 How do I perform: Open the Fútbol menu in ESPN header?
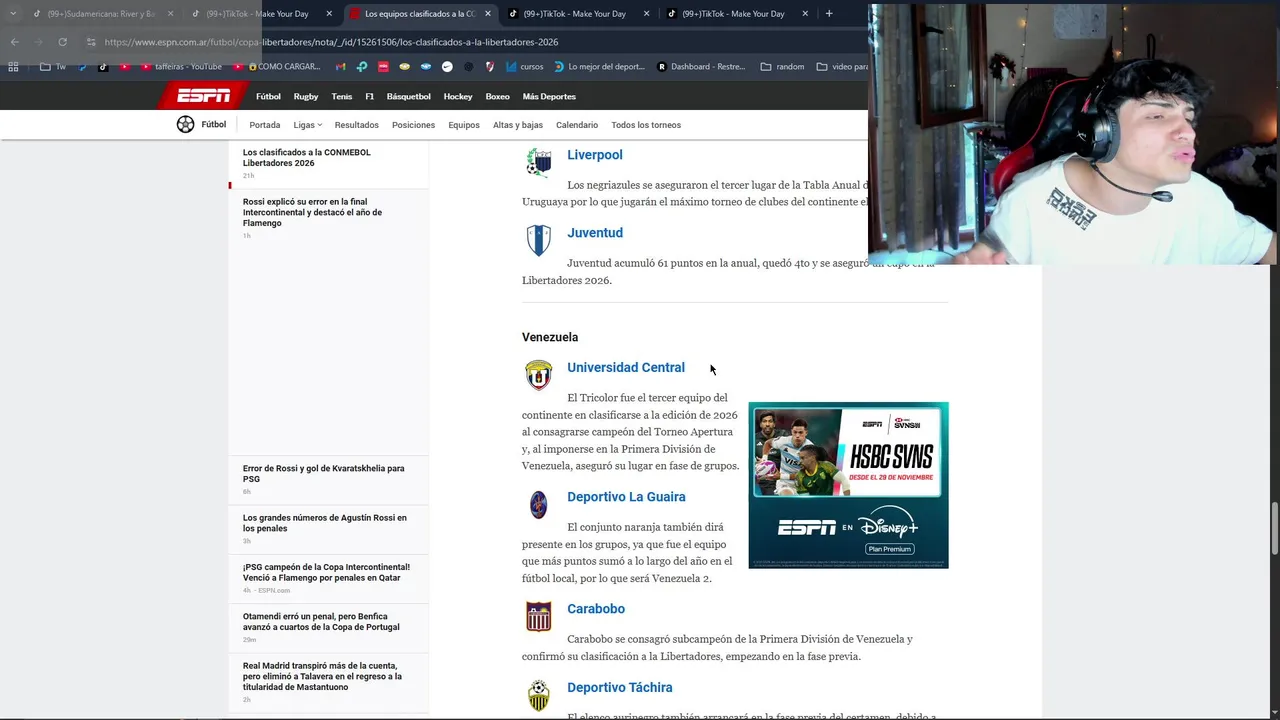pos(268,97)
